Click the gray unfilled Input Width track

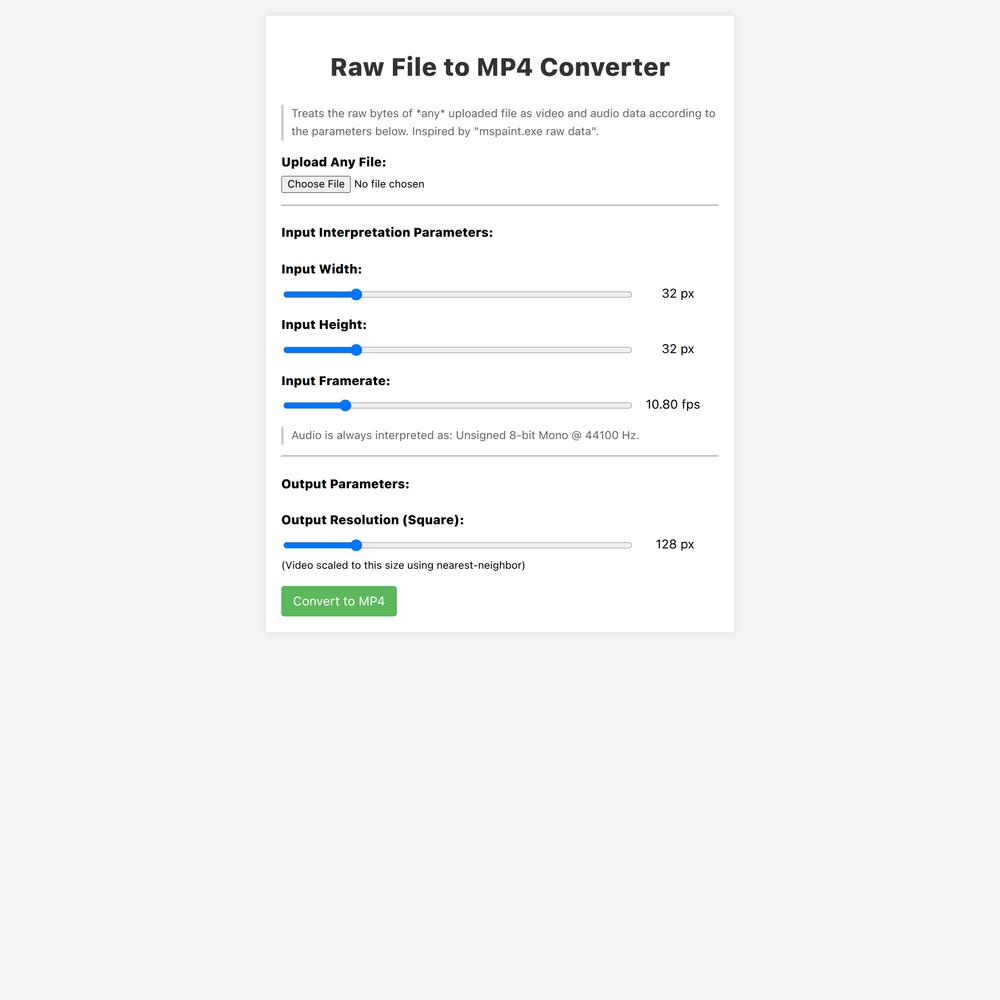click(495, 294)
